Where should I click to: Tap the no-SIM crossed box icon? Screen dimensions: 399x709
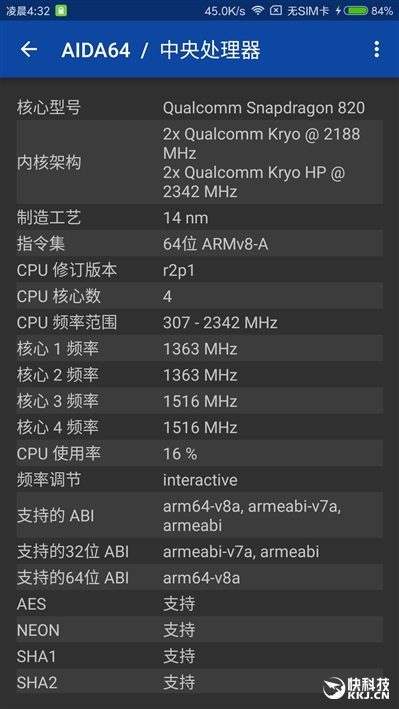click(276, 11)
